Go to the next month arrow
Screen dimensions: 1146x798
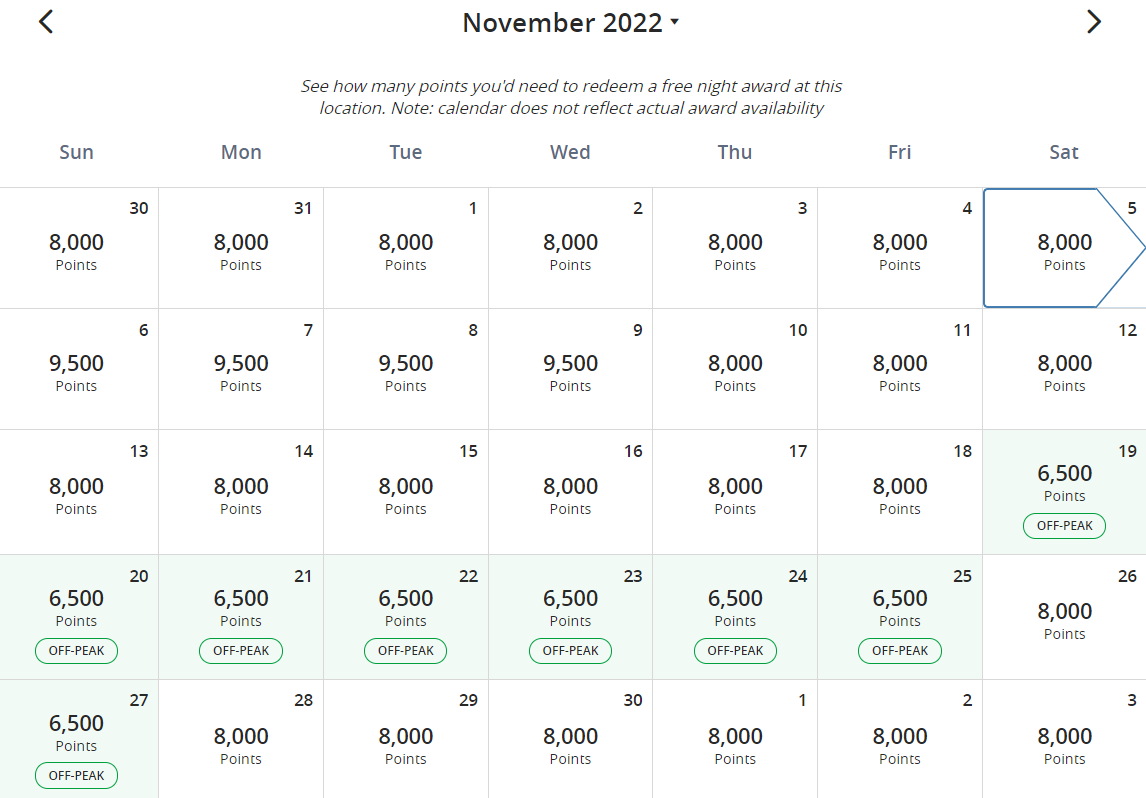(1094, 22)
